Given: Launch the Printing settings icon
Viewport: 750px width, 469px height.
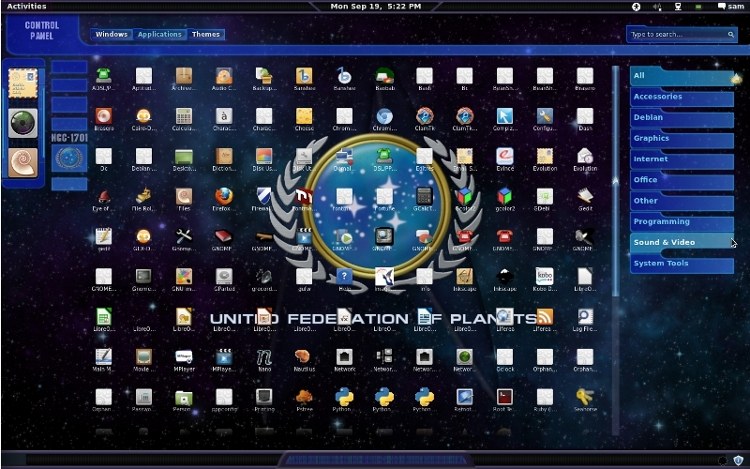Looking at the screenshot, I should (264, 397).
